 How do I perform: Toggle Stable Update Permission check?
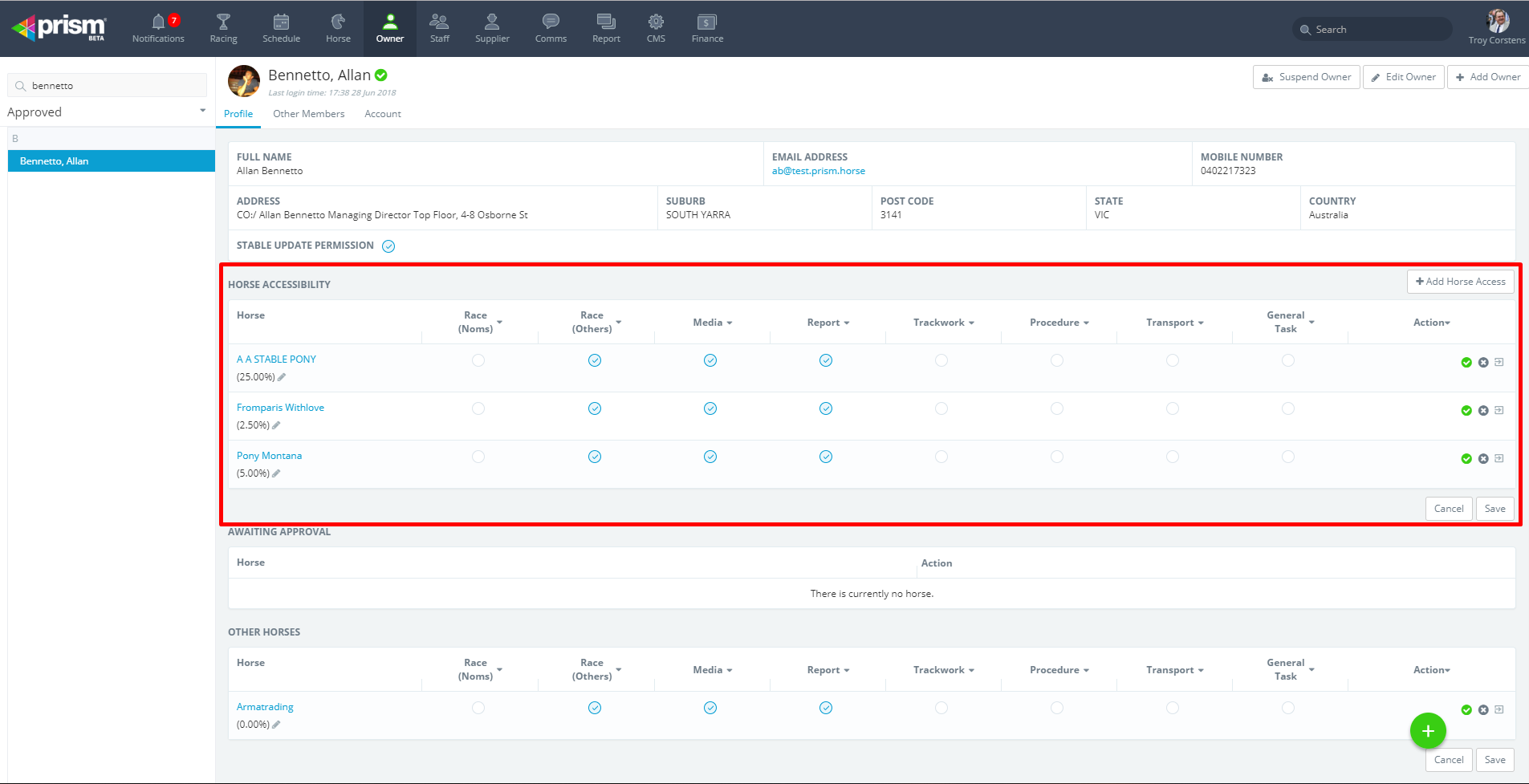(x=388, y=246)
